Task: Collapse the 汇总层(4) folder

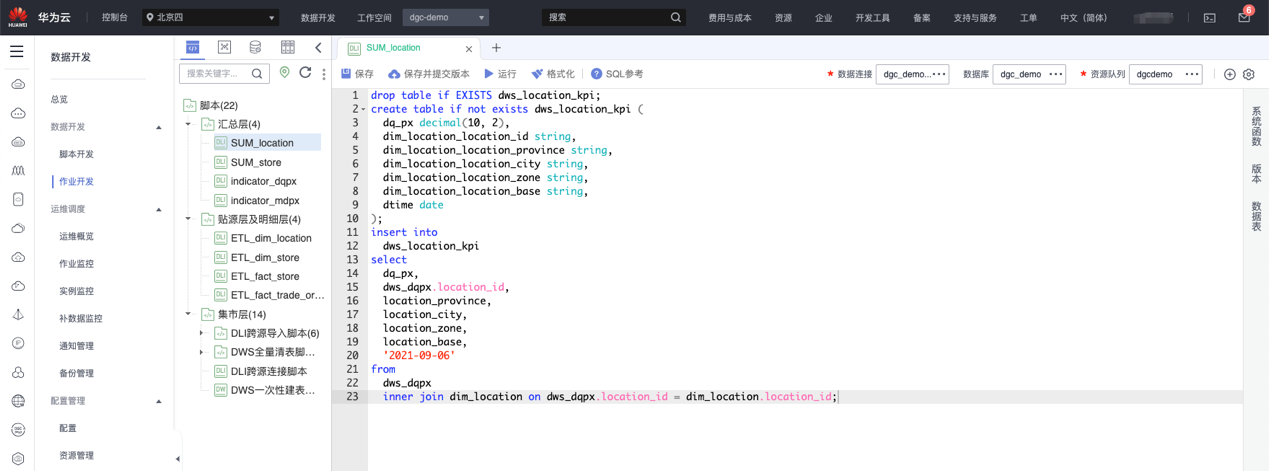Action: (x=188, y=124)
